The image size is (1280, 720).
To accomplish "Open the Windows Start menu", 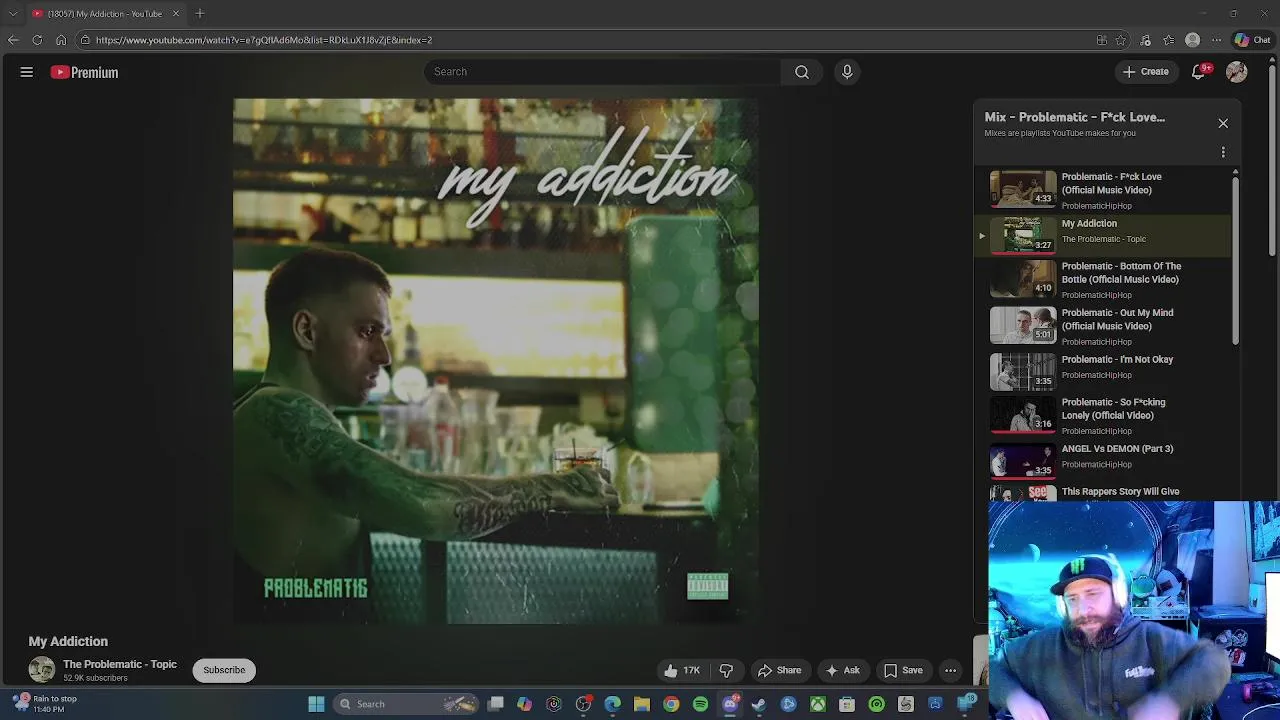I will point(316,704).
